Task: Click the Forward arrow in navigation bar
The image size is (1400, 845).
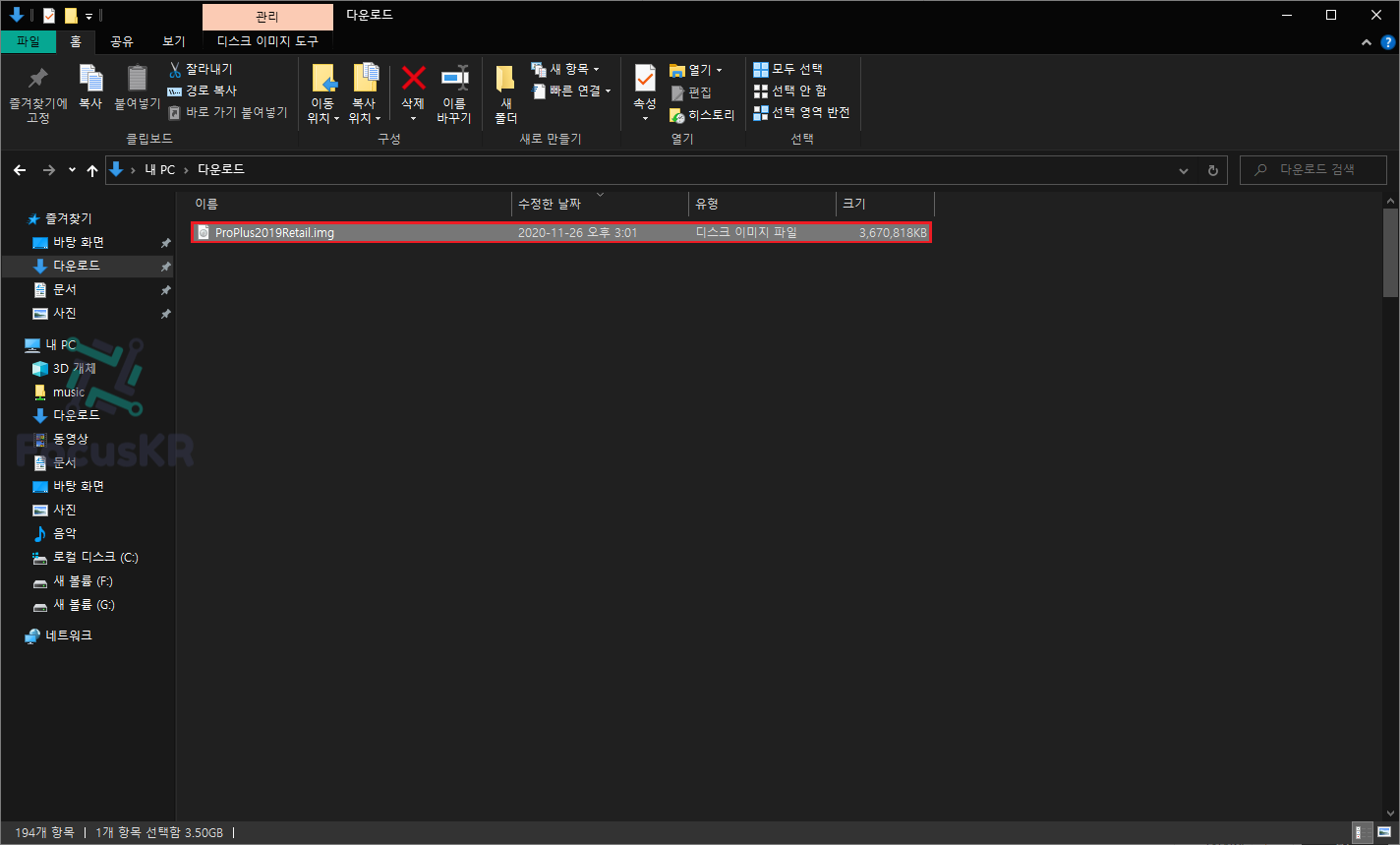Action: click(48, 170)
